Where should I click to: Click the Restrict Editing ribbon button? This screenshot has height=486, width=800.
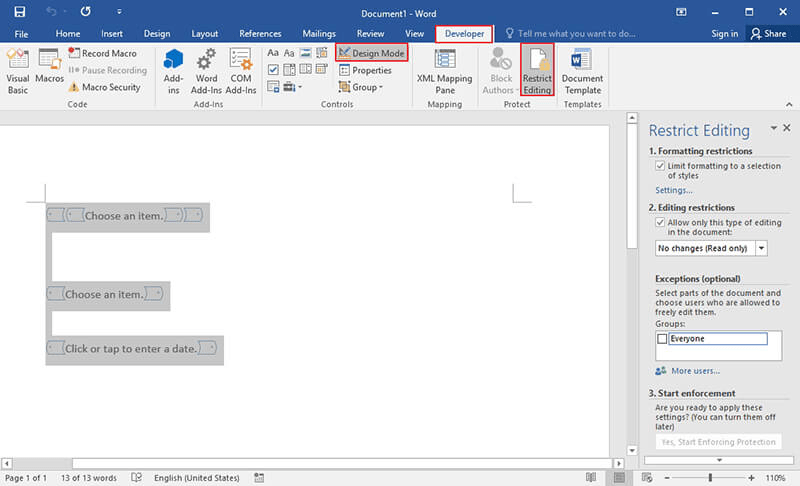pos(537,70)
